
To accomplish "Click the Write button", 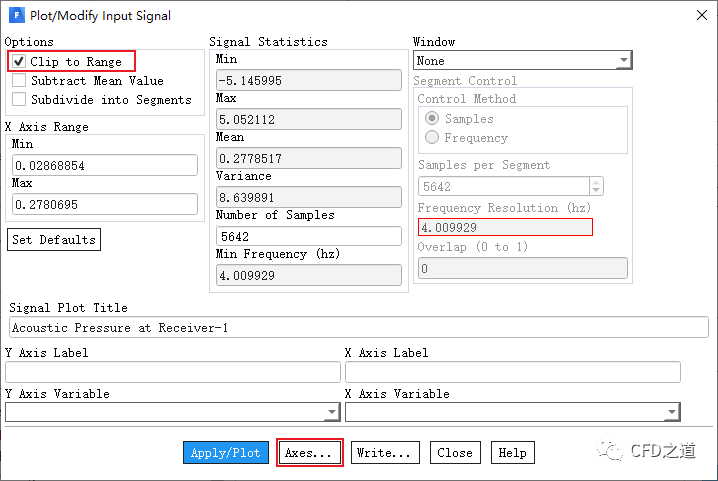I will pos(384,453).
